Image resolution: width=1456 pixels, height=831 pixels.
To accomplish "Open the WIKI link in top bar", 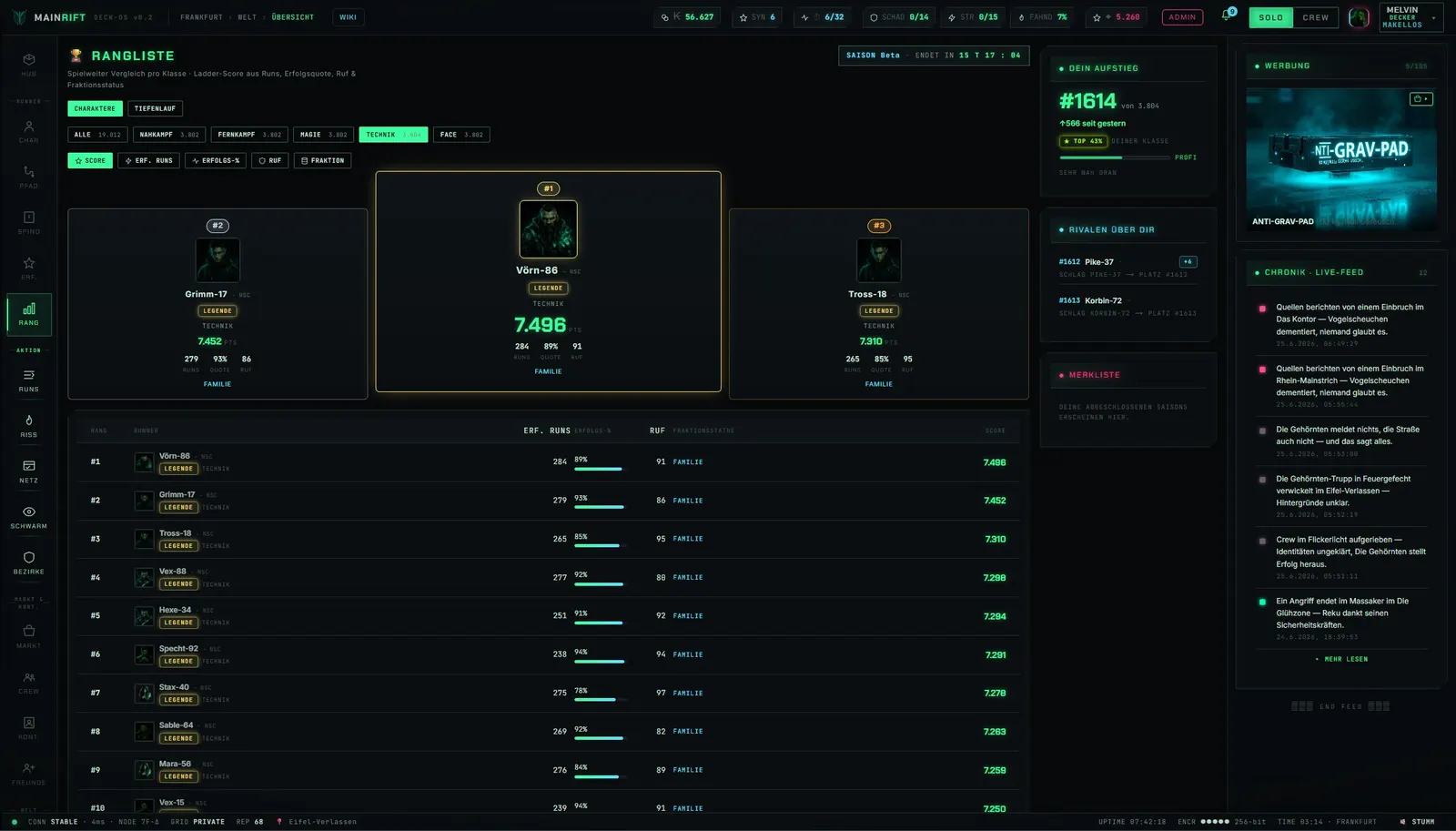I will click(348, 17).
